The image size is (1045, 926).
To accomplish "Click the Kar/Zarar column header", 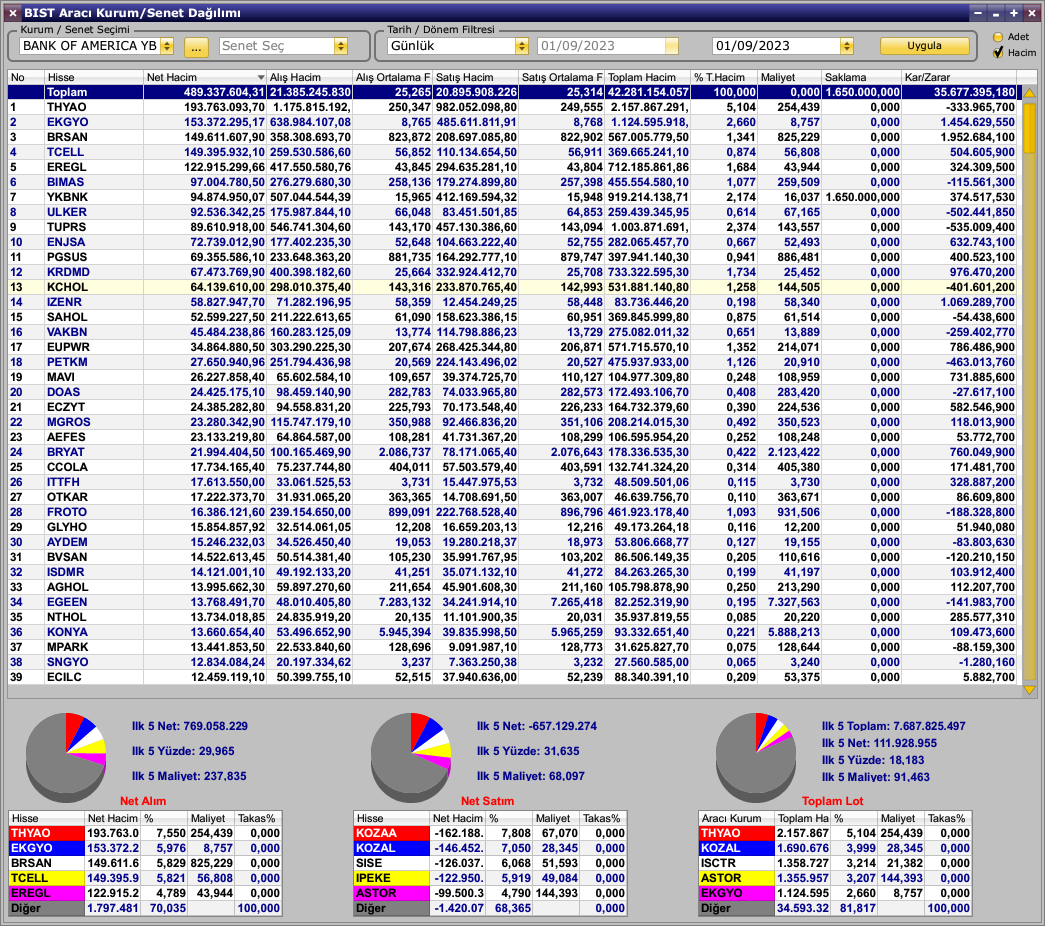I will click(x=958, y=77).
